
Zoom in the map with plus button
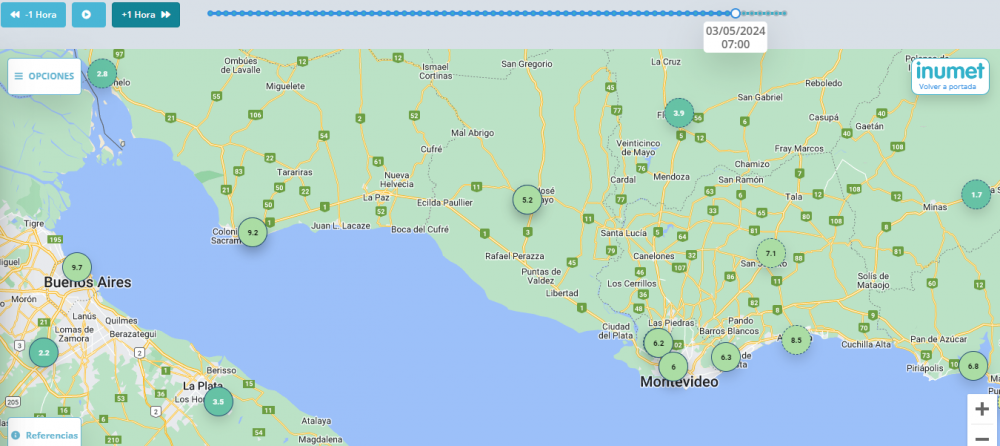coord(982,408)
